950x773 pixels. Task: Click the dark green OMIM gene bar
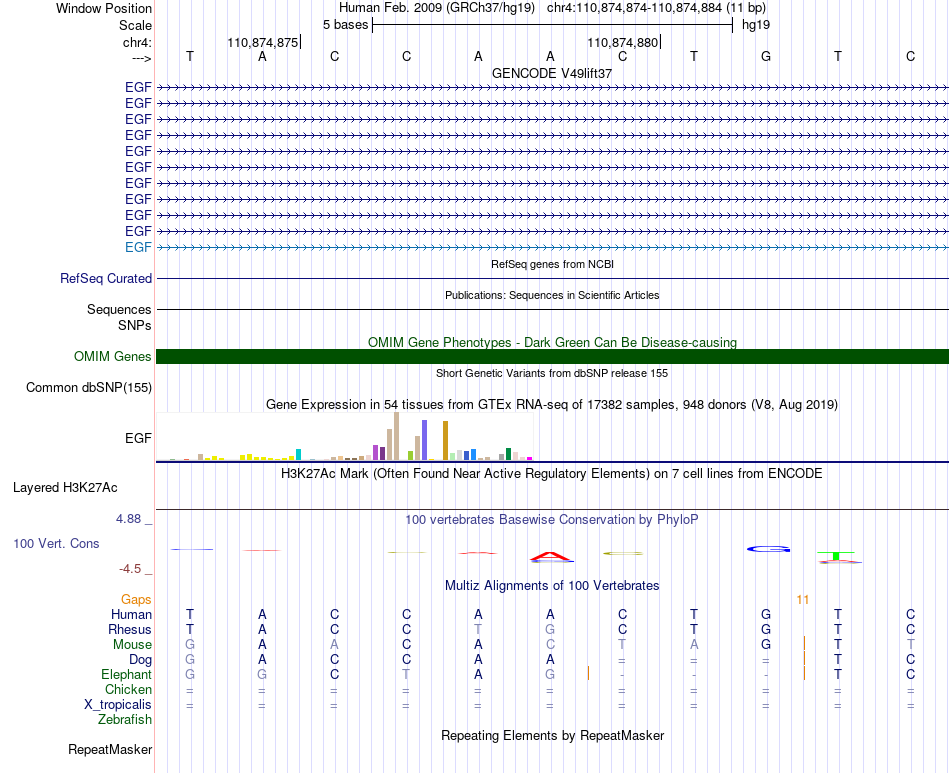point(552,356)
